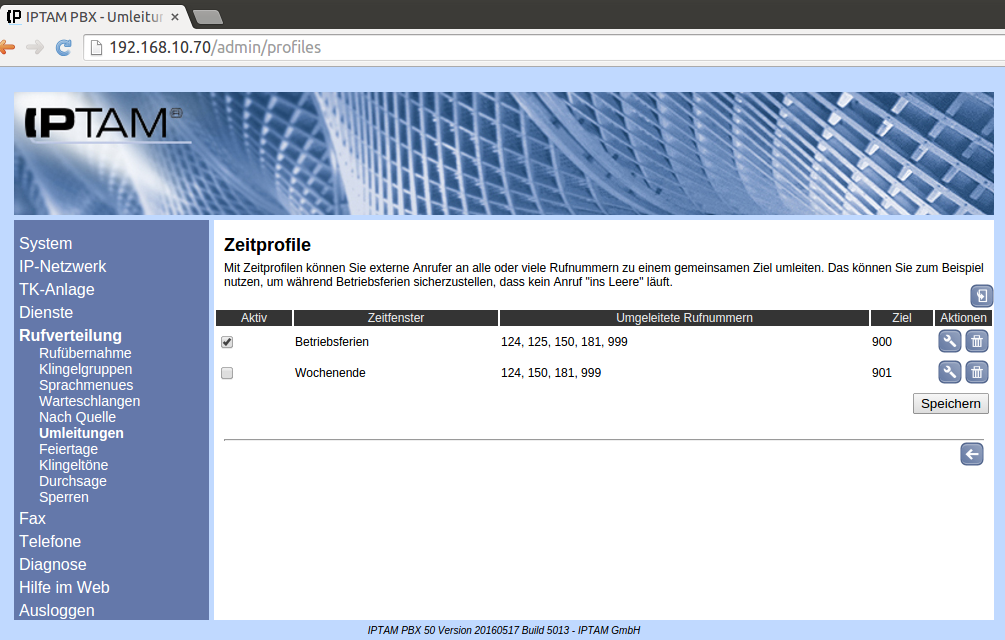Enable the Wochenende active checkbox
This screenshot has height=640, width=1005.
(x=227, y=373)
